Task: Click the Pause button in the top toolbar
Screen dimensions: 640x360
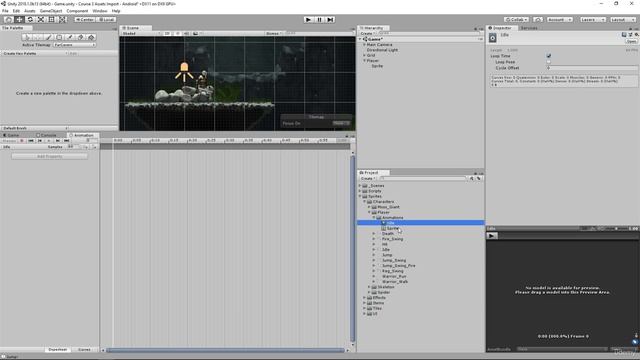Action: [x=320, y=20]
